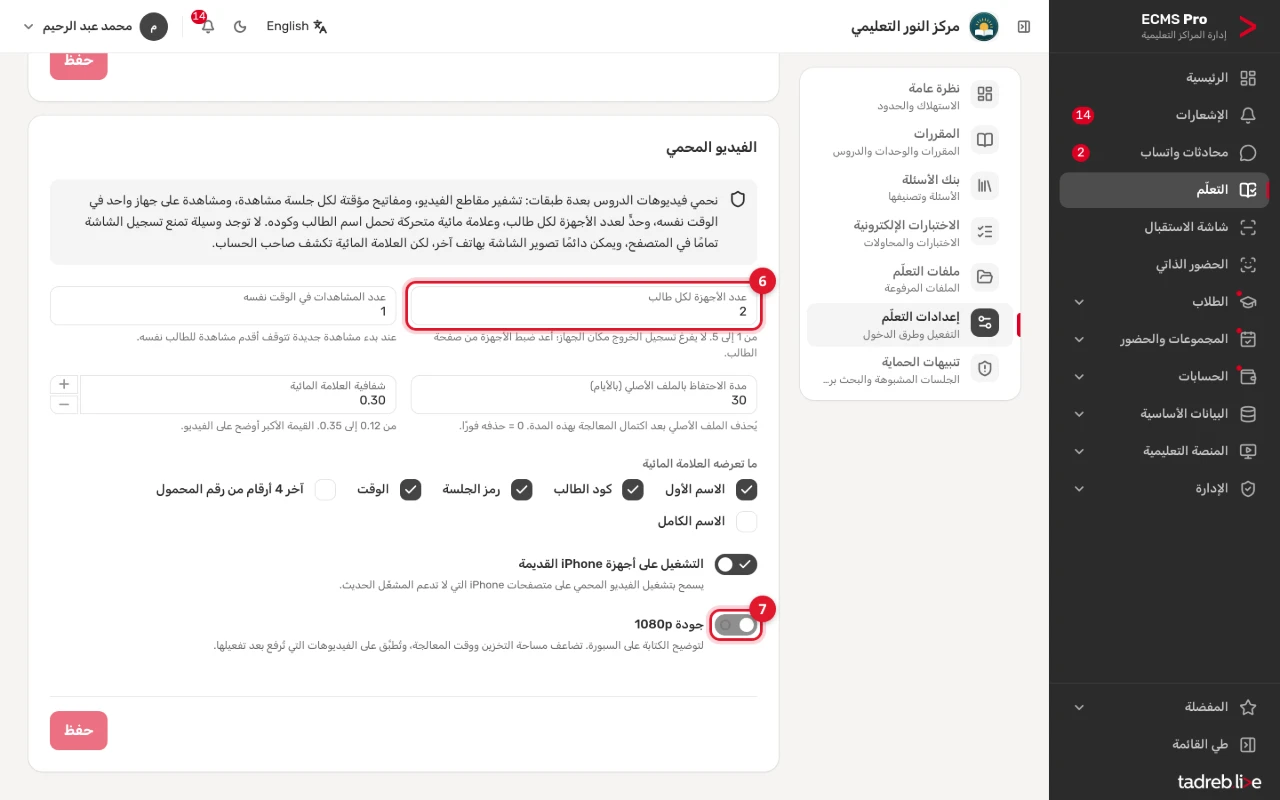Expand the الطلاب sidebar submenu chevron

1079,302
